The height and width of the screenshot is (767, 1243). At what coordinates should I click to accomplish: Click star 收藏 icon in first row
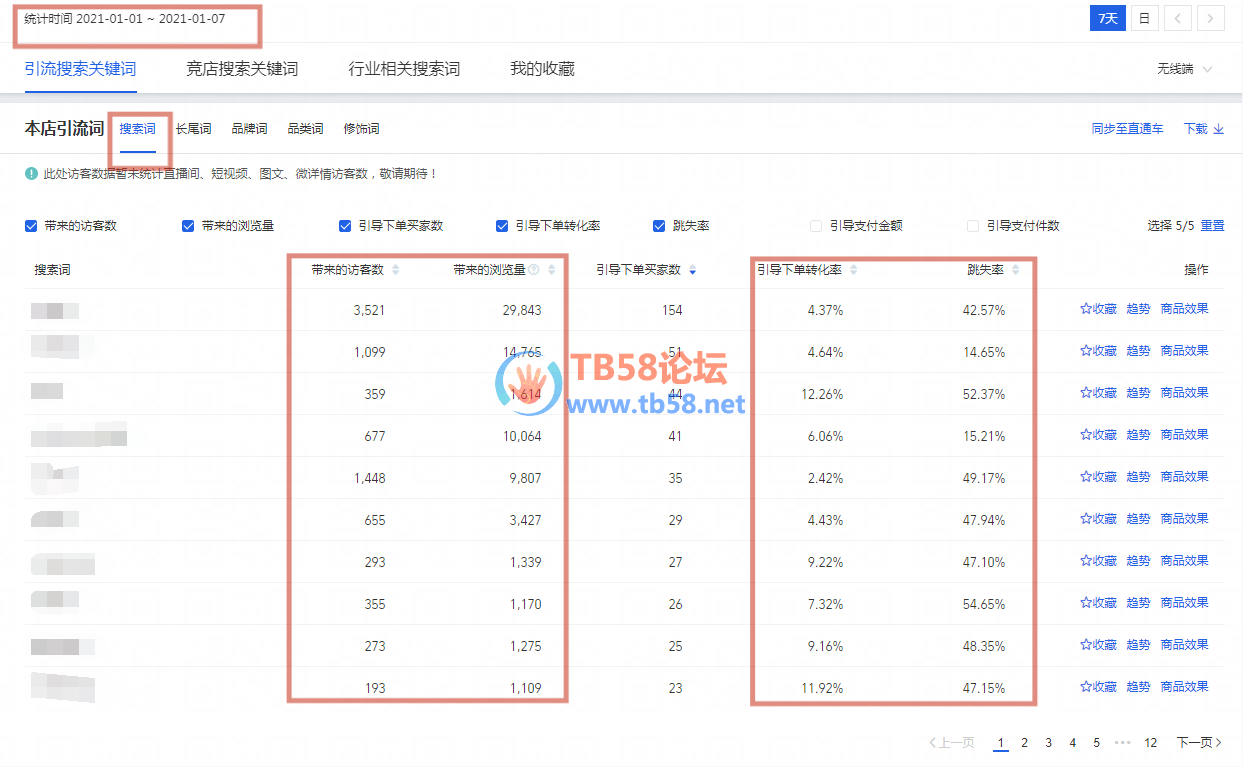coord(1085,310)
